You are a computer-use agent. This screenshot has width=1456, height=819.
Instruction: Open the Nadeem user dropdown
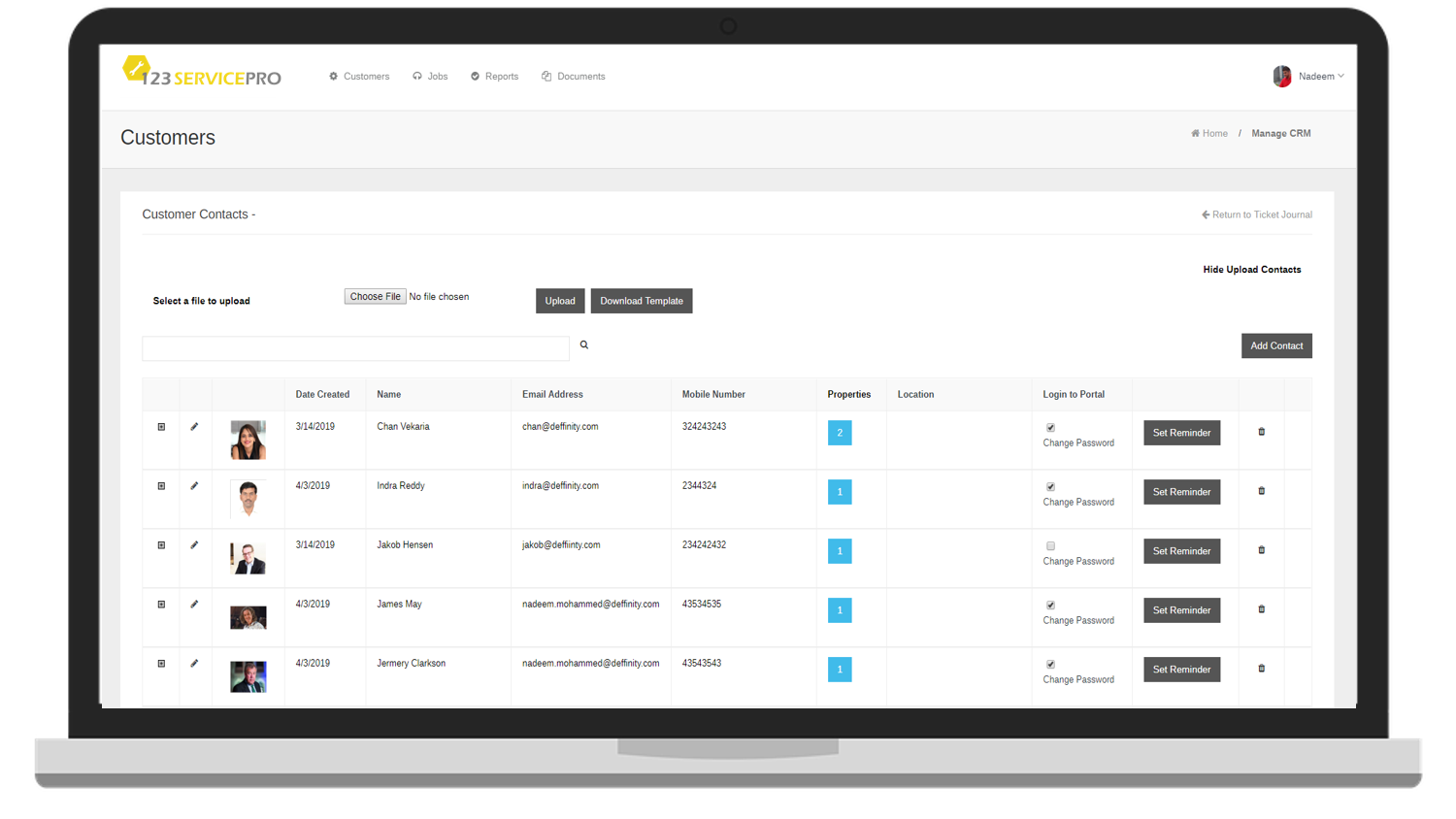tap(1309, 77)
